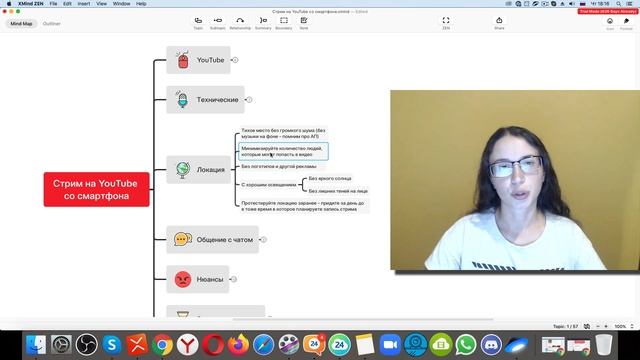Open the Edit menu
640x360 pixels.
pyautogui.click(x=67, y=4)
